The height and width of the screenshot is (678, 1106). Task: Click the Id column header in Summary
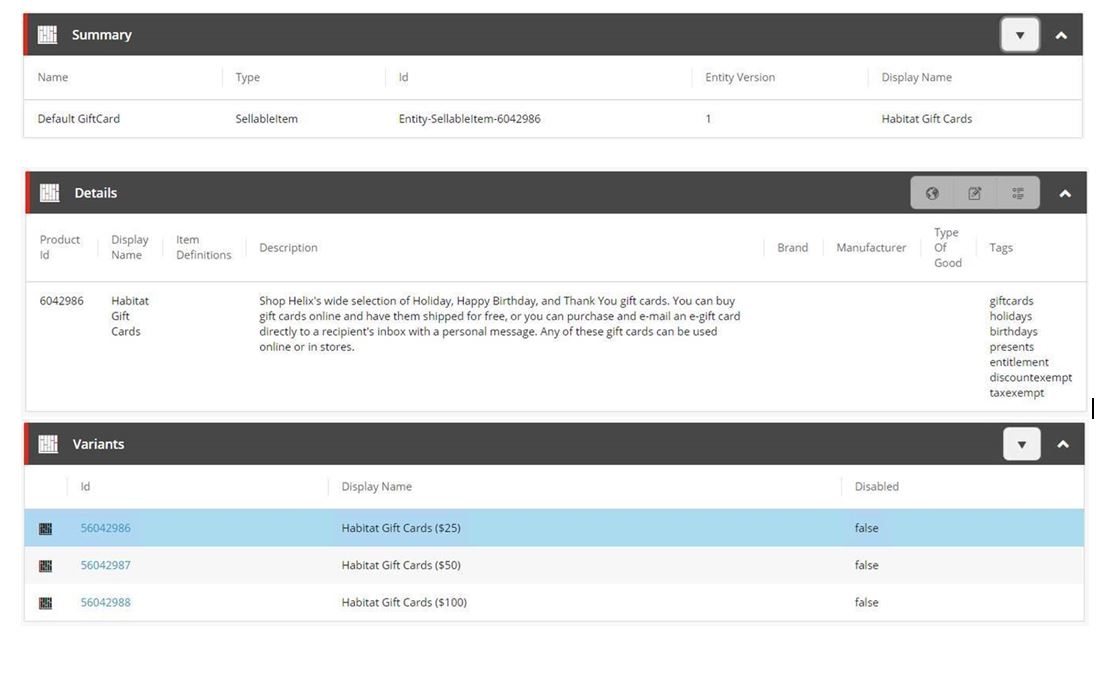tap(403, 78)
